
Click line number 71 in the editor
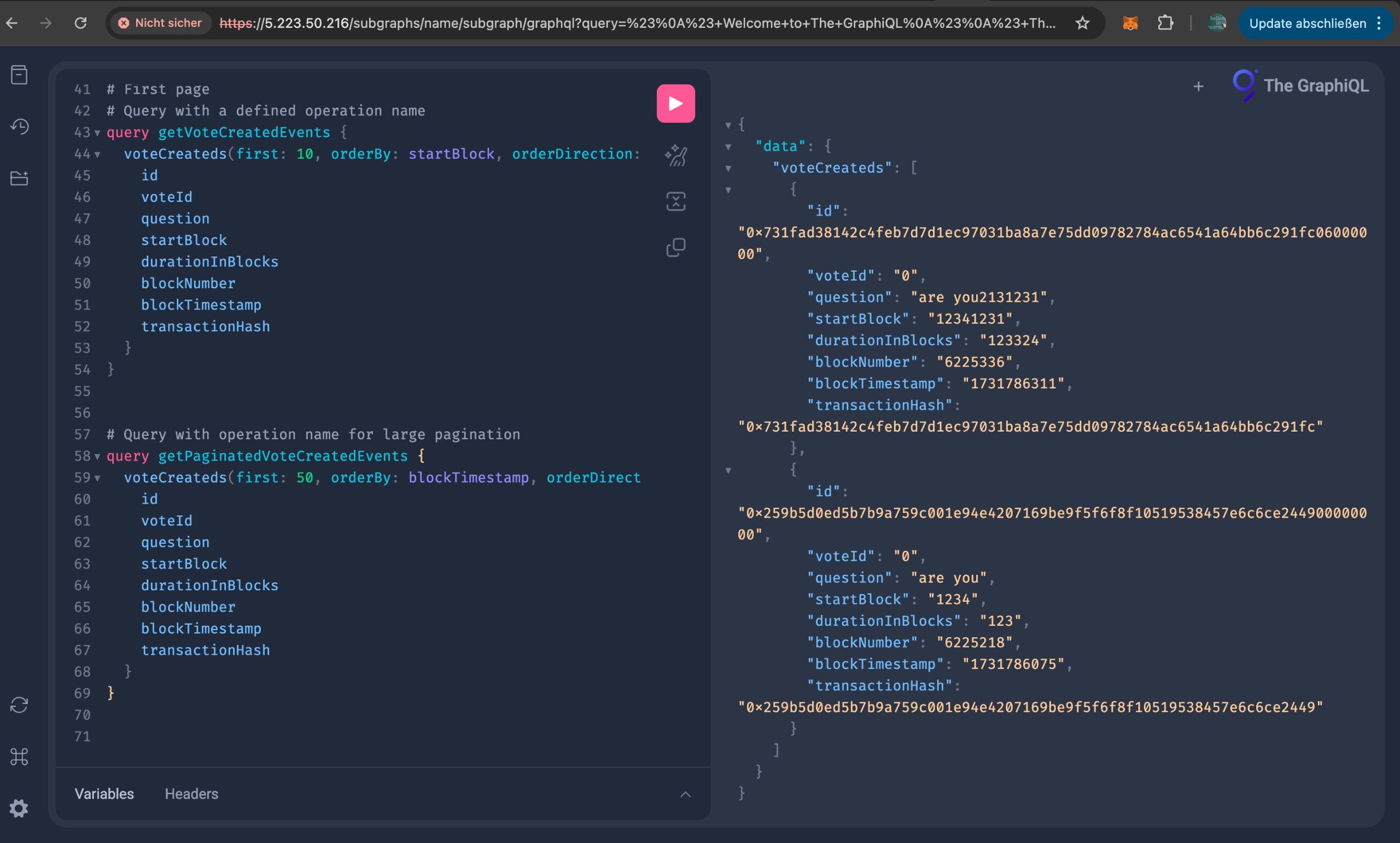pos(83,737)
